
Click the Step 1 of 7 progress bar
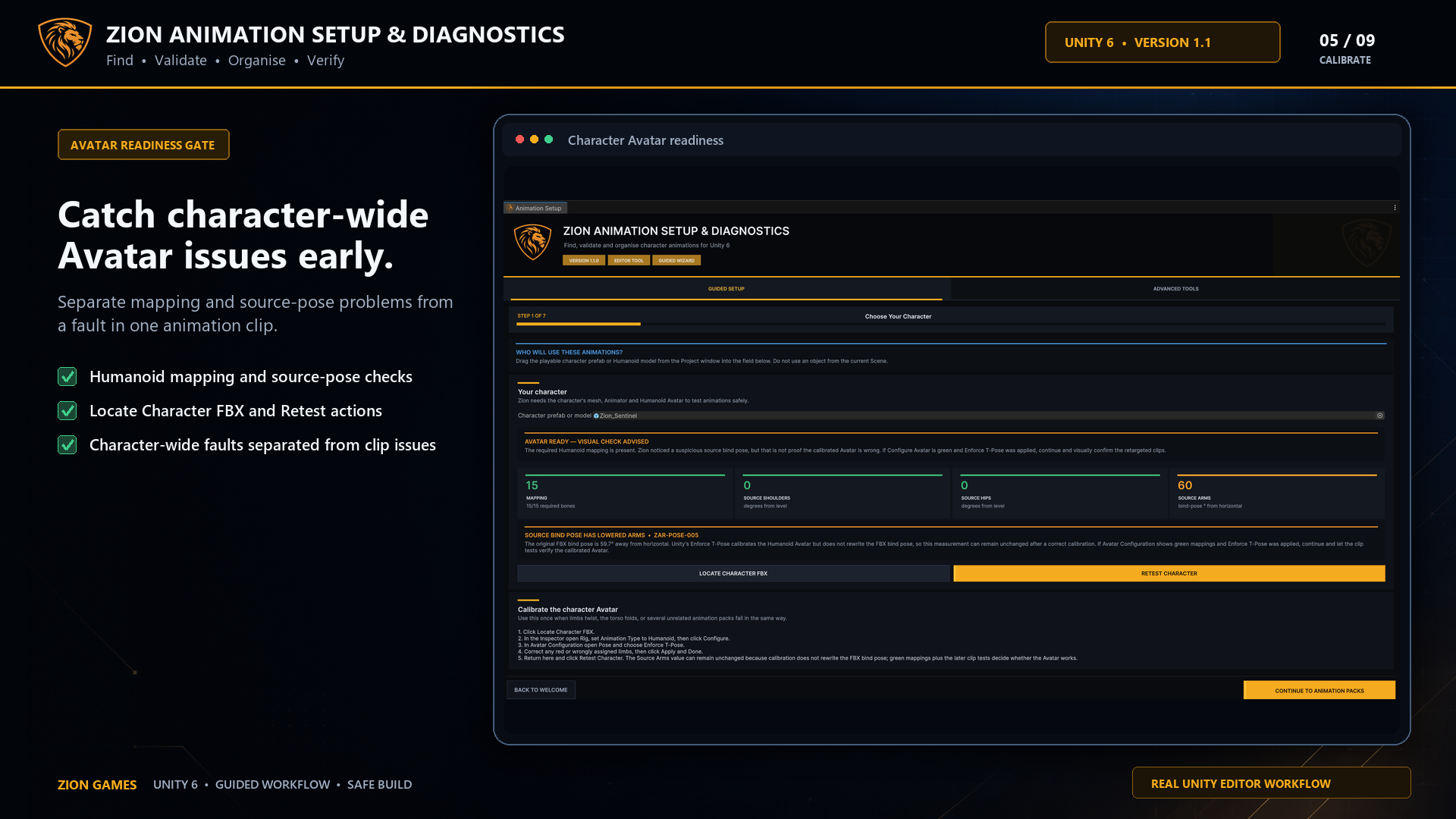point(951,324)
